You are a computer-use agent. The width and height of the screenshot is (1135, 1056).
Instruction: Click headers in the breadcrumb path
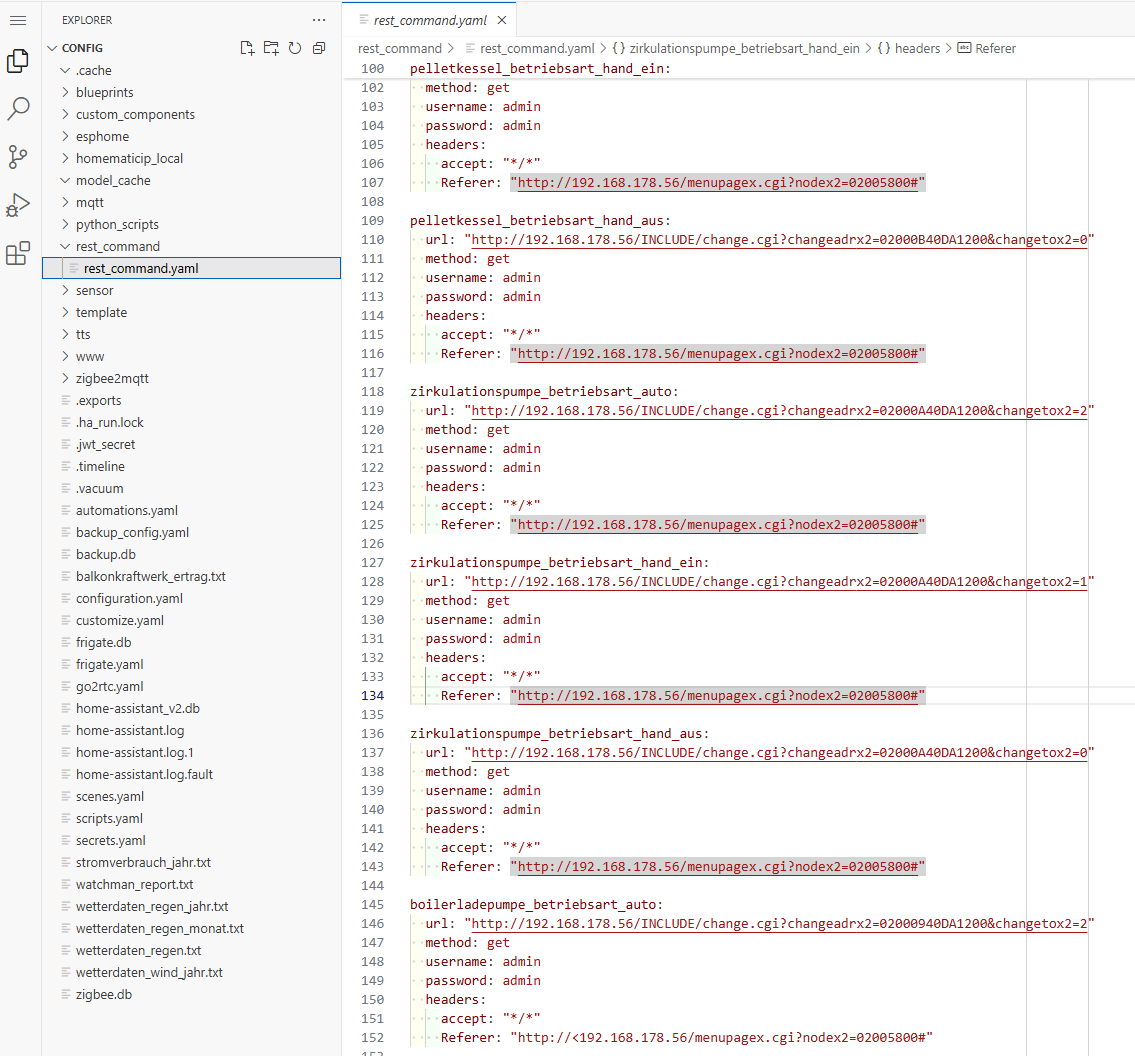coord(917,48)
